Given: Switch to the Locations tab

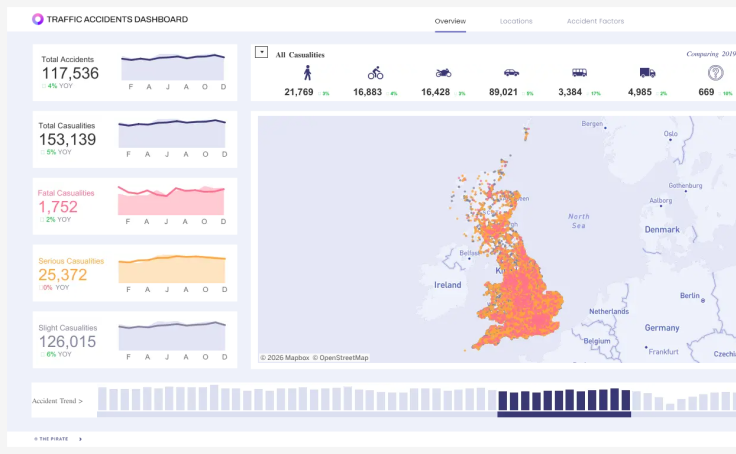Looking at the screenshot, I should click(x=516, y=21).
